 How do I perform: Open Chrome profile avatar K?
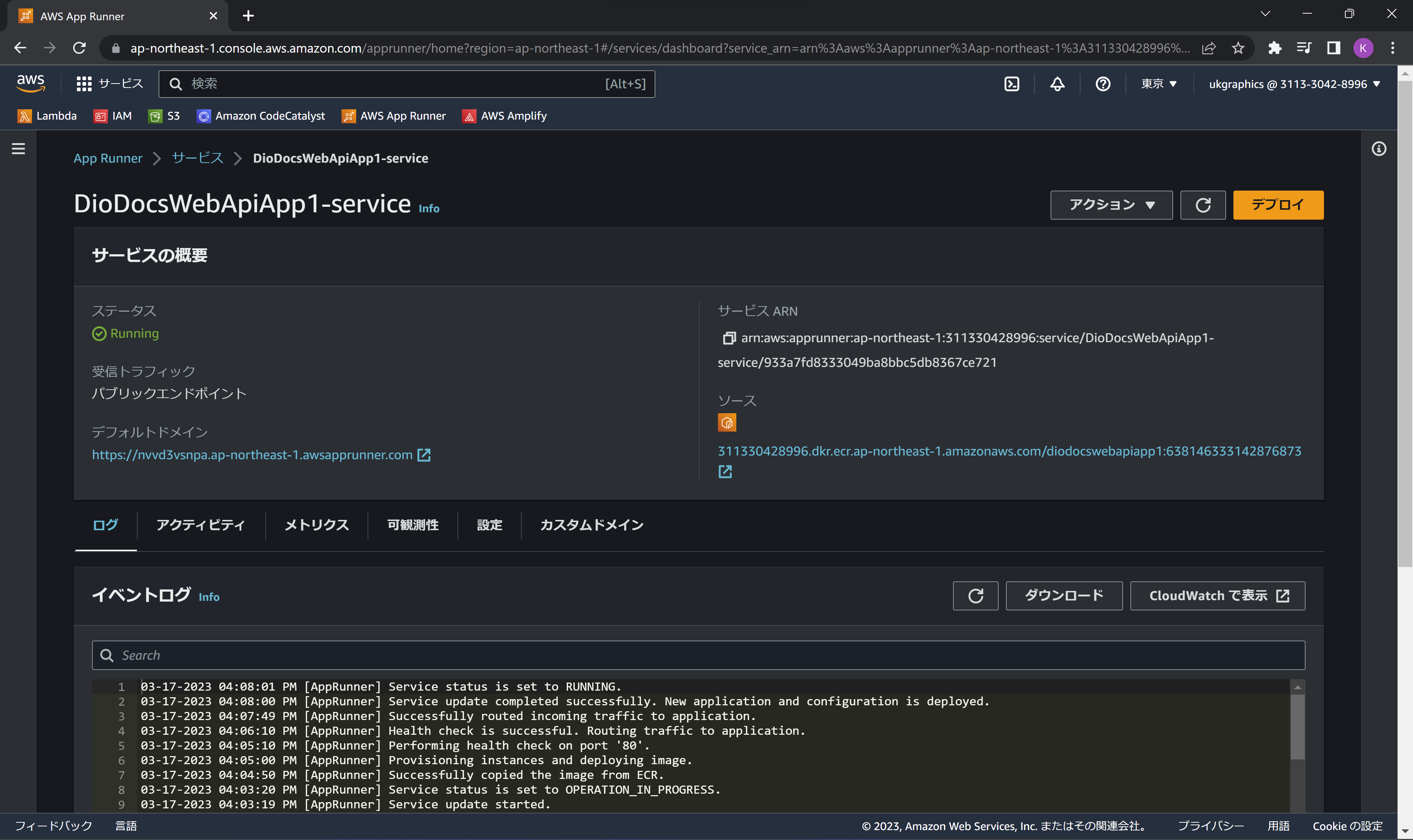(1363, 48)
